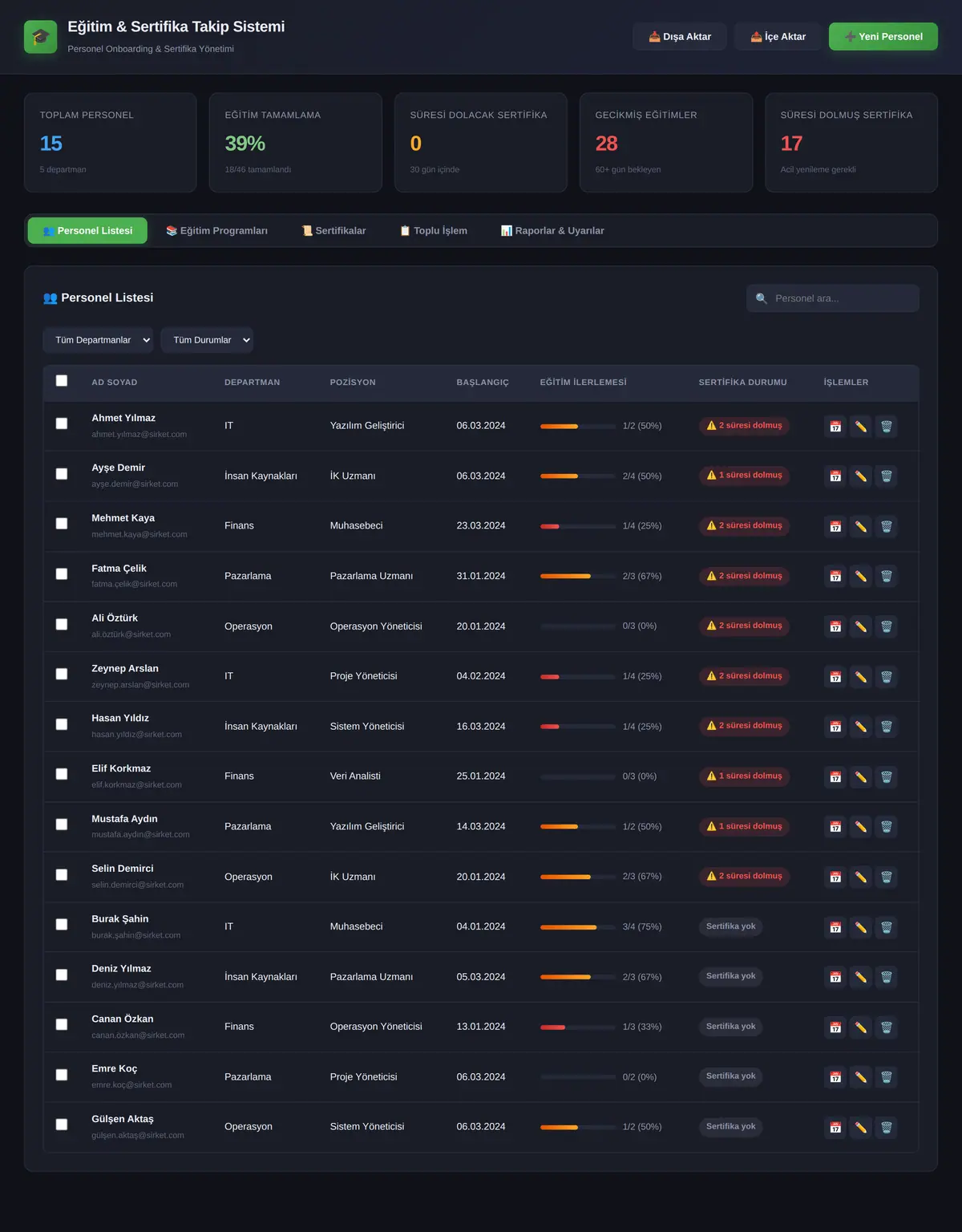Delete Gülşen Aktaş using trash icon
The height and width of the screenshot is (1232, 962).
point(886,1127)
